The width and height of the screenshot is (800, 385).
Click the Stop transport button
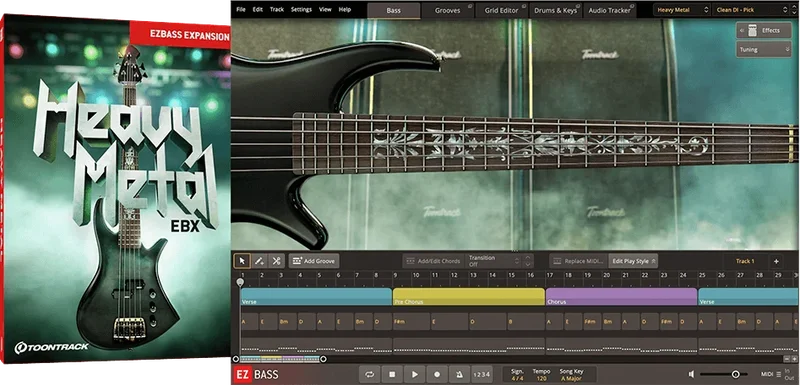pos(392,374)
